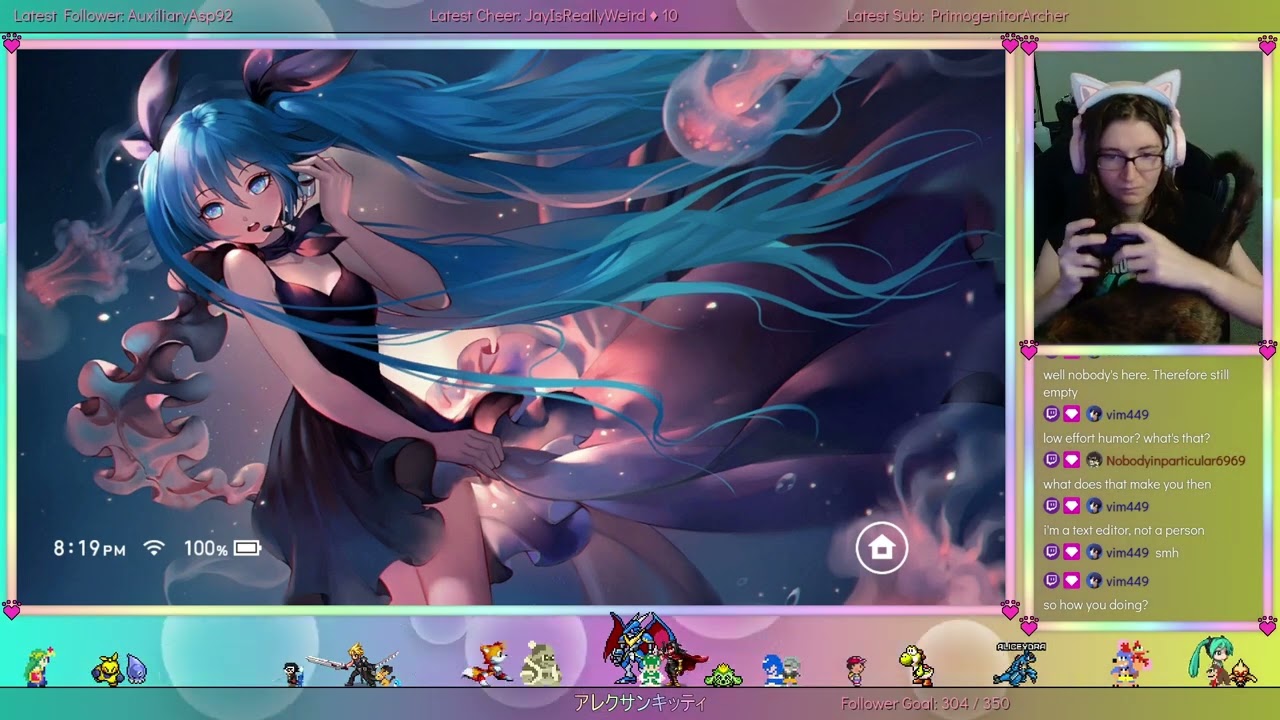
Task: Click Latest Cheer JayIsReallyWeird text
Action: pos(553,16)
